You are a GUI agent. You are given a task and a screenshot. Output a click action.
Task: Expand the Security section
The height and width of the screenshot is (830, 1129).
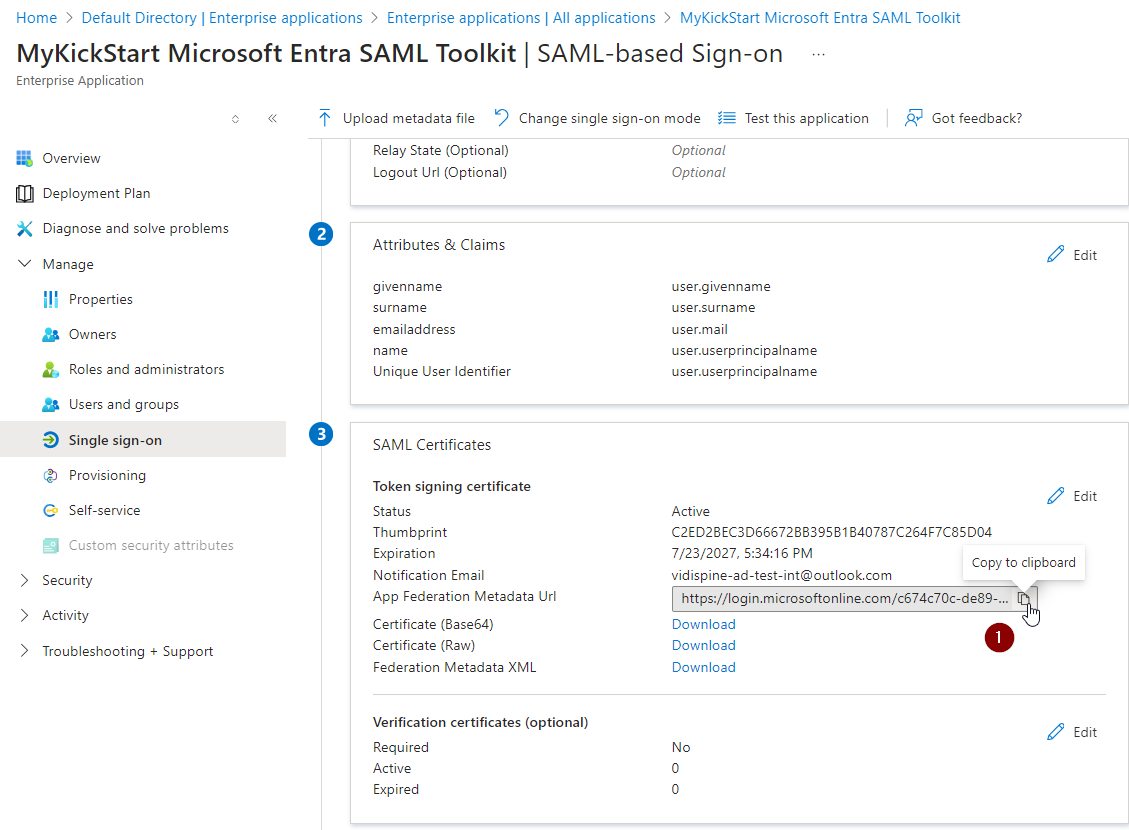(25, 580)
